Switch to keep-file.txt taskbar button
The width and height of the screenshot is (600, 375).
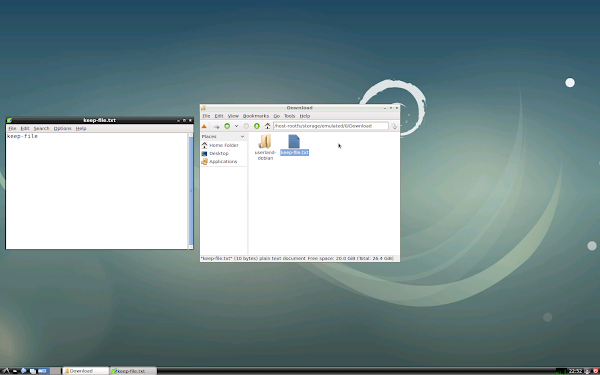pyautogui.click(x=133, y=371)
